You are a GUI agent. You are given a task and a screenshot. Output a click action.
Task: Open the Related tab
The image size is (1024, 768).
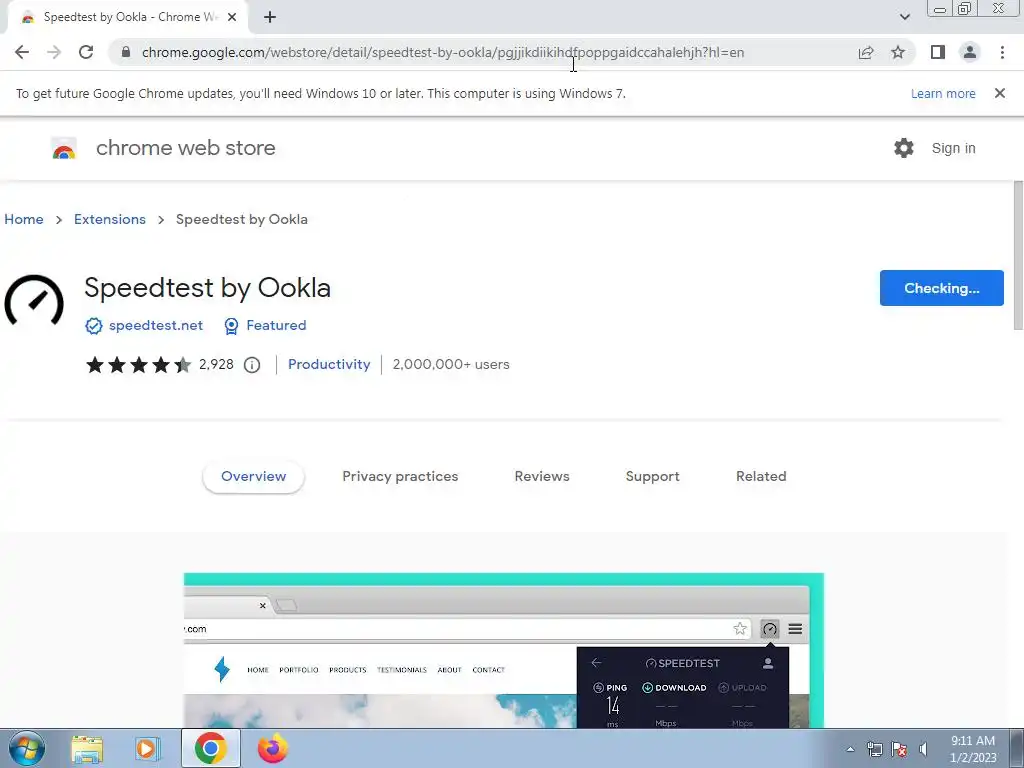761,477
